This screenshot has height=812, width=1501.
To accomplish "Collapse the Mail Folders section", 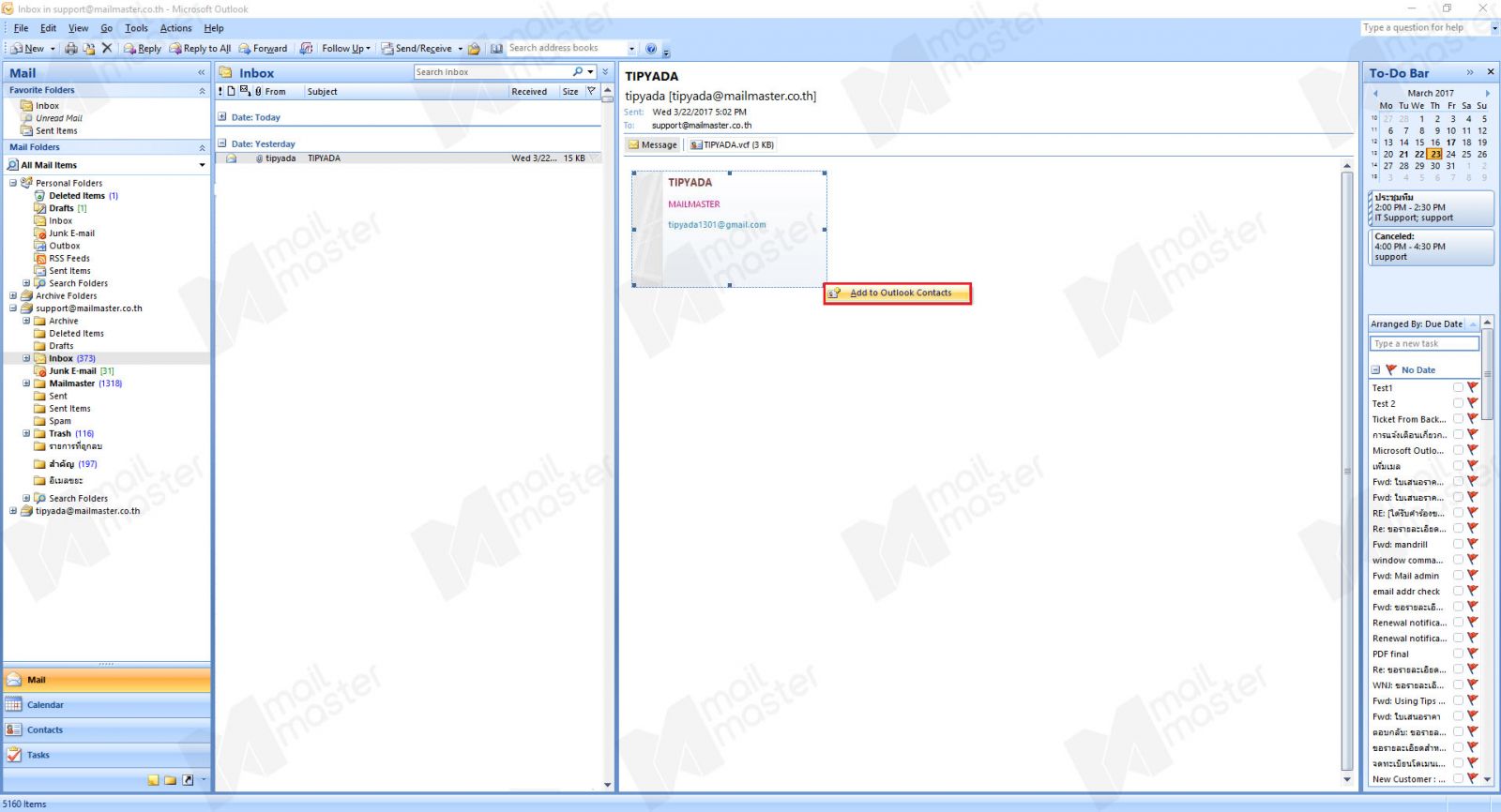I will coord(202,148).
